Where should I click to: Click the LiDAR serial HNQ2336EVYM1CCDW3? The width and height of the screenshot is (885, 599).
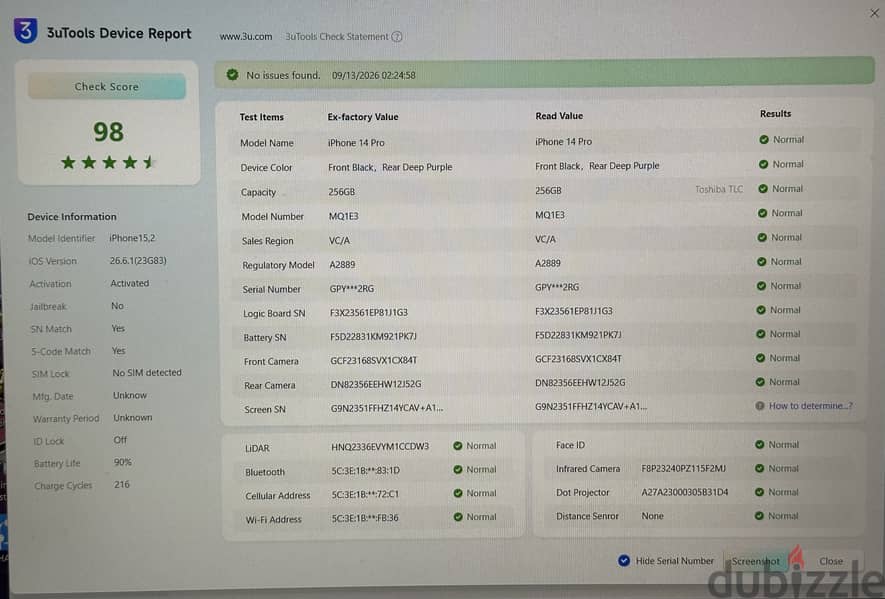(x=380, y=447)
